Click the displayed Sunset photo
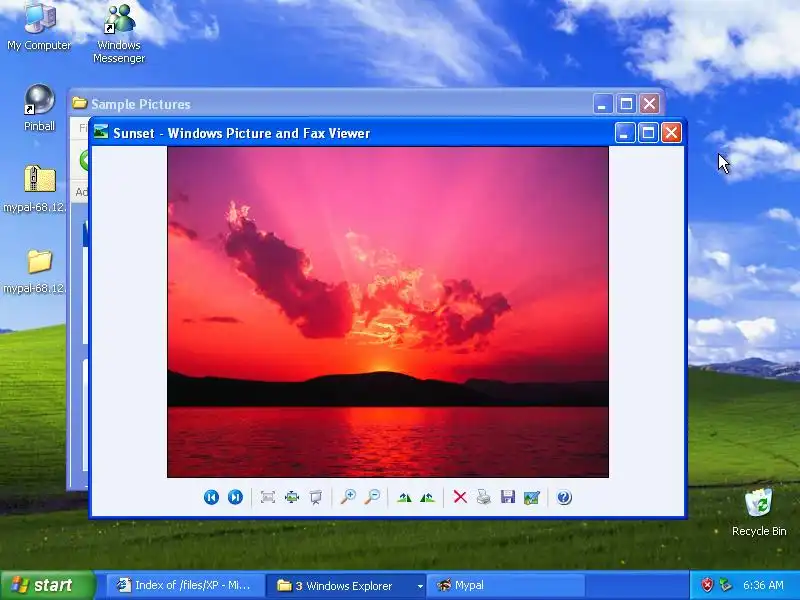The width and height of the screenshot is (800, 600). [x=388, y=312]
